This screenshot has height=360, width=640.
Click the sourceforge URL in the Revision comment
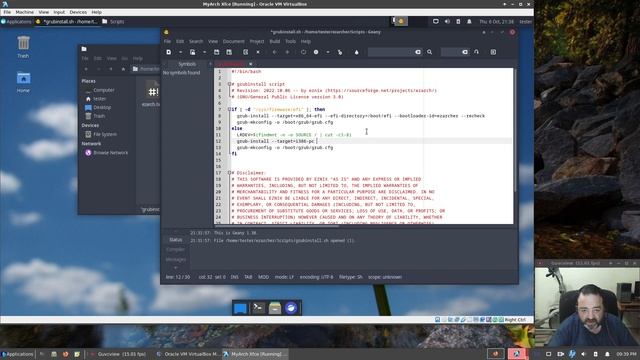381,91
